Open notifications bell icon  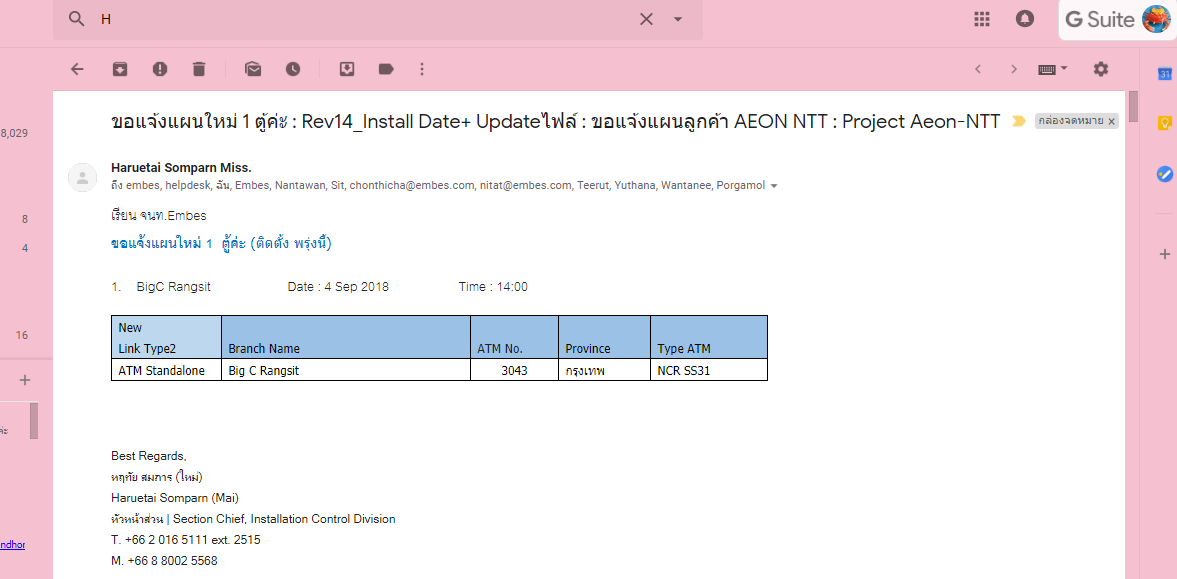(x=1025, y=20)
